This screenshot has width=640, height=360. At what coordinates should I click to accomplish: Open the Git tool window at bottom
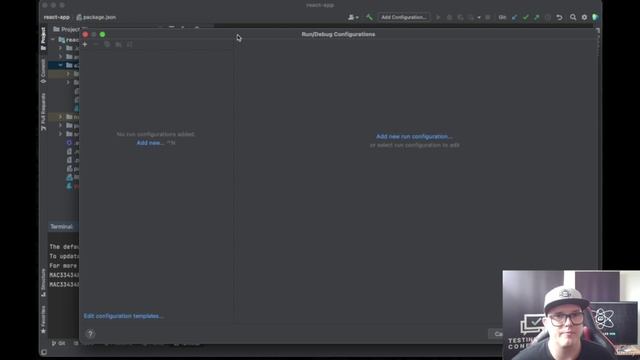click(59, 344)
